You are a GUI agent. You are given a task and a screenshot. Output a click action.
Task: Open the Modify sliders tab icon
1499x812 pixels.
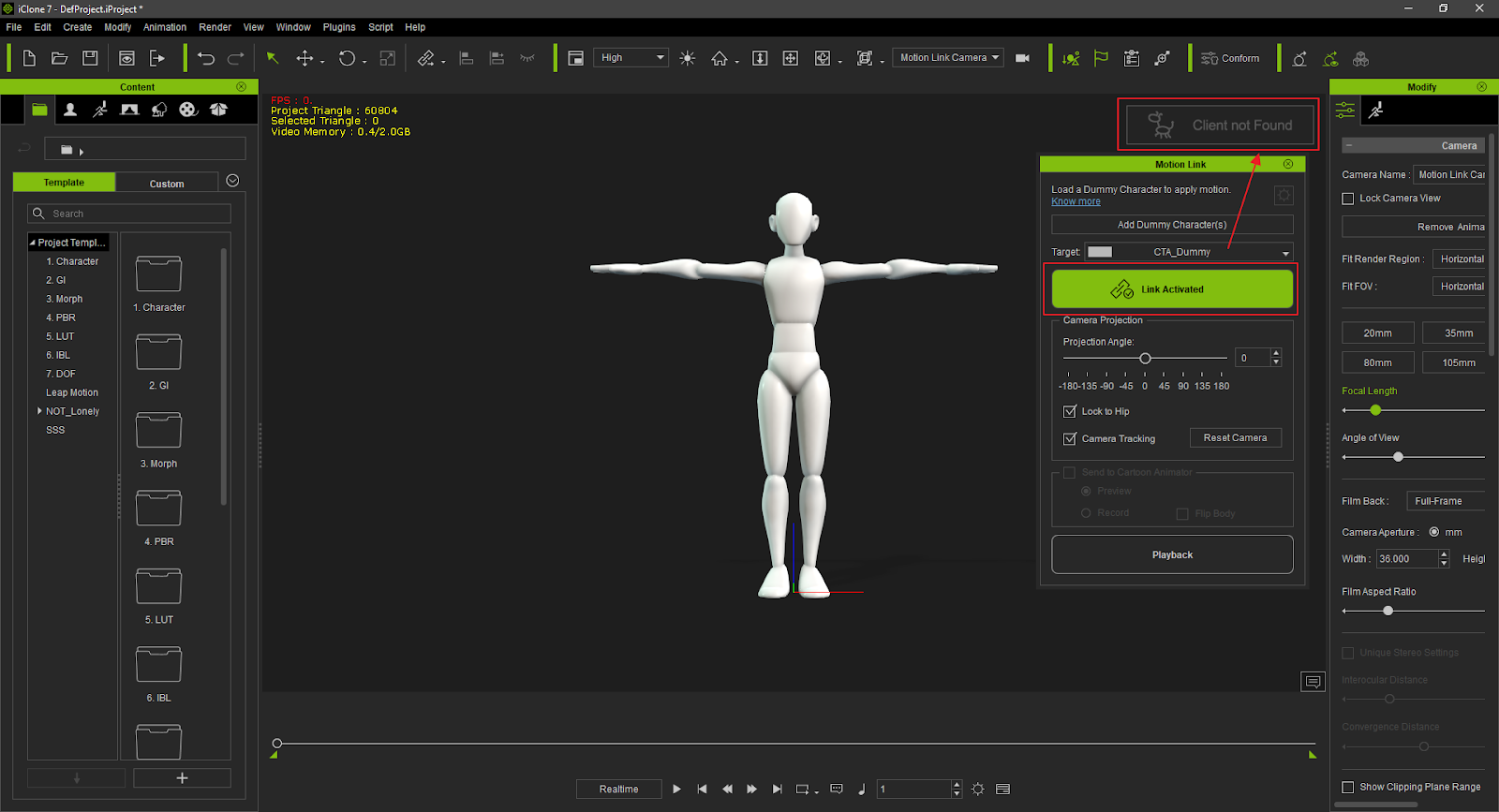click(x=1345, y=111)
